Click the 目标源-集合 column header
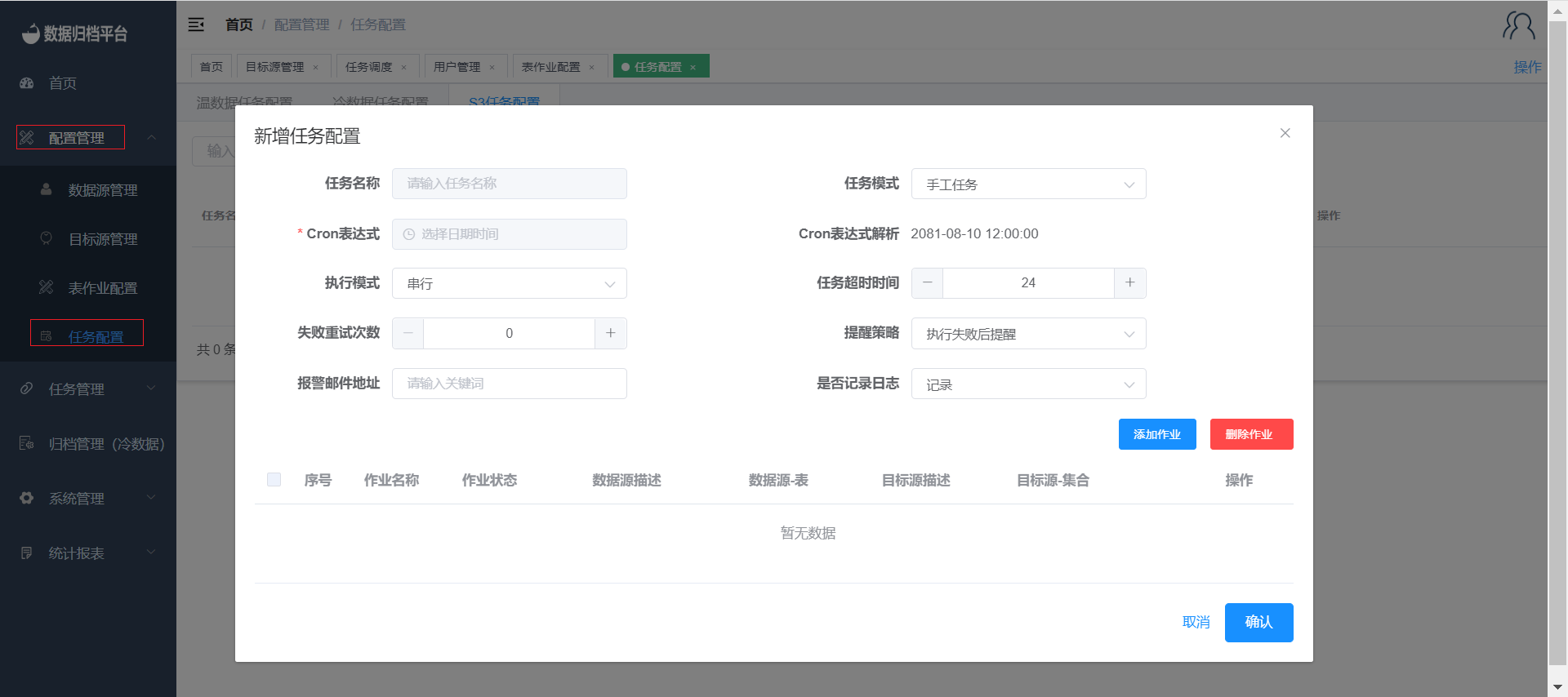Screen dimensions: 1568x697 tap(1053, 480)
